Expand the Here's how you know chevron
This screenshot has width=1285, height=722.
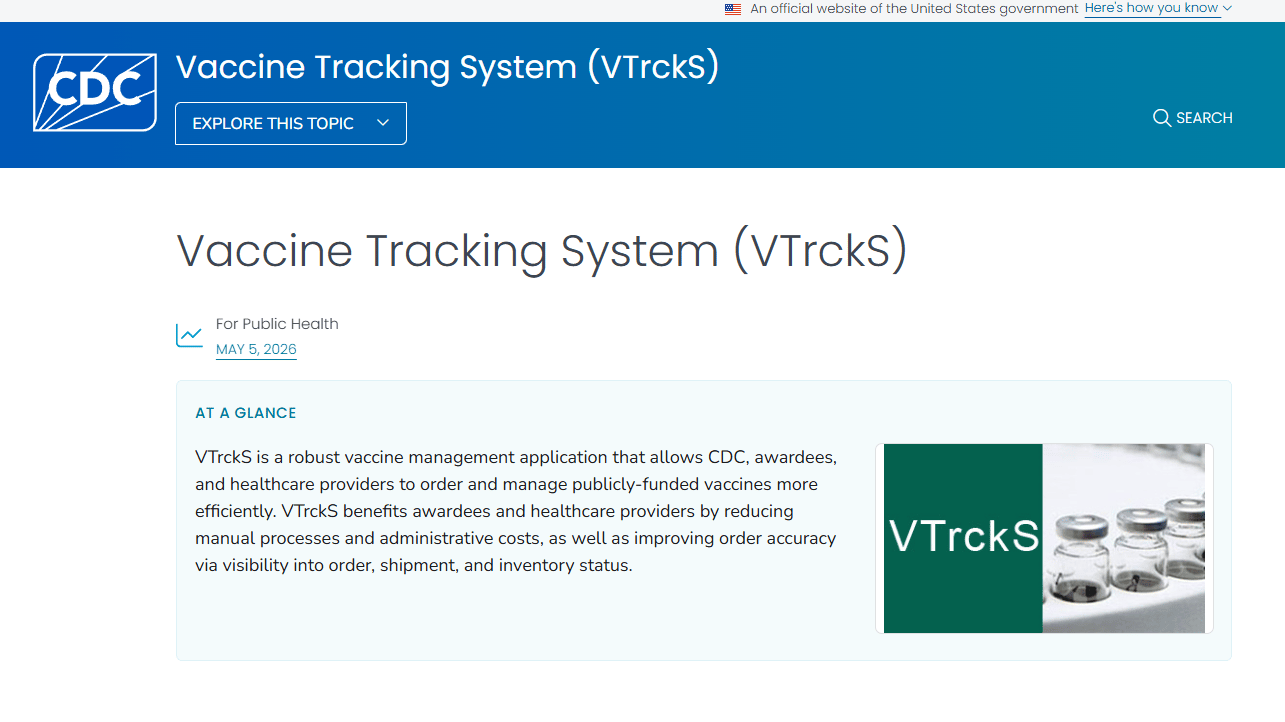pyautogui.click(x=1227, y=8)
